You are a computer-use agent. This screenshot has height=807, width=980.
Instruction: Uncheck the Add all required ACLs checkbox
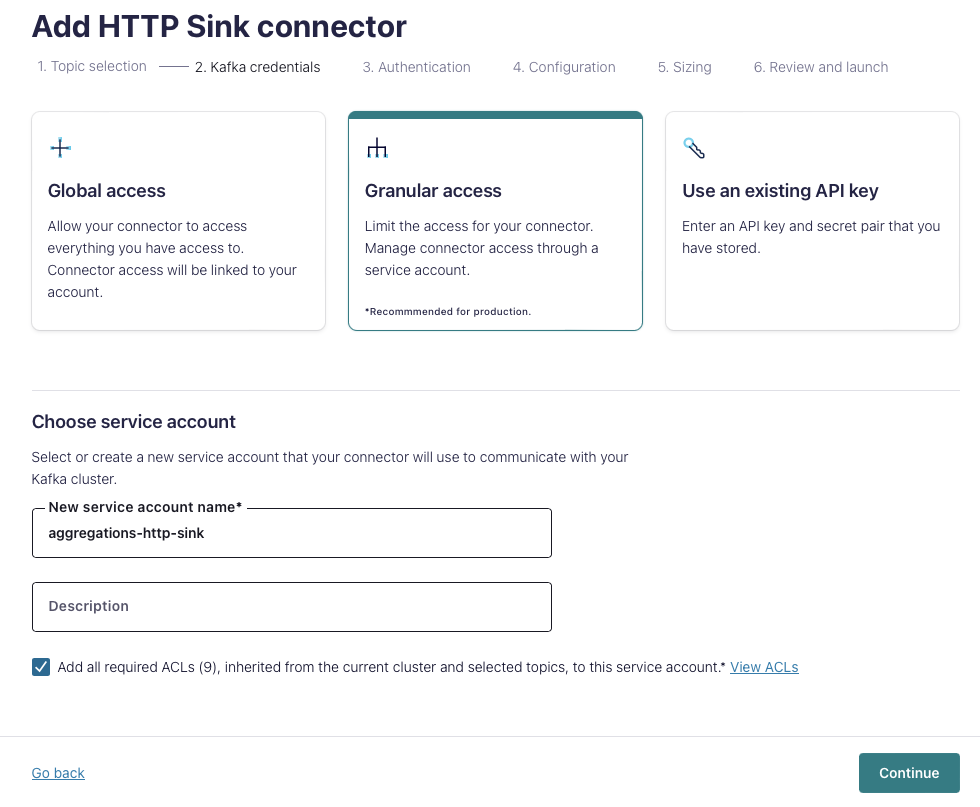[41, 667]
